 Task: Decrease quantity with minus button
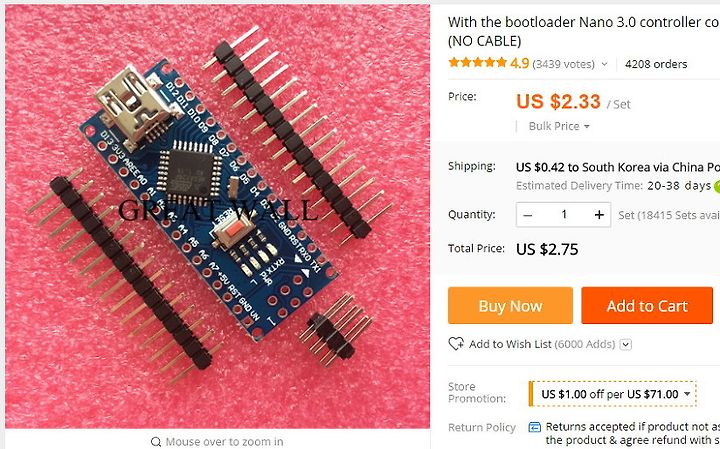(x=528, y=215)
